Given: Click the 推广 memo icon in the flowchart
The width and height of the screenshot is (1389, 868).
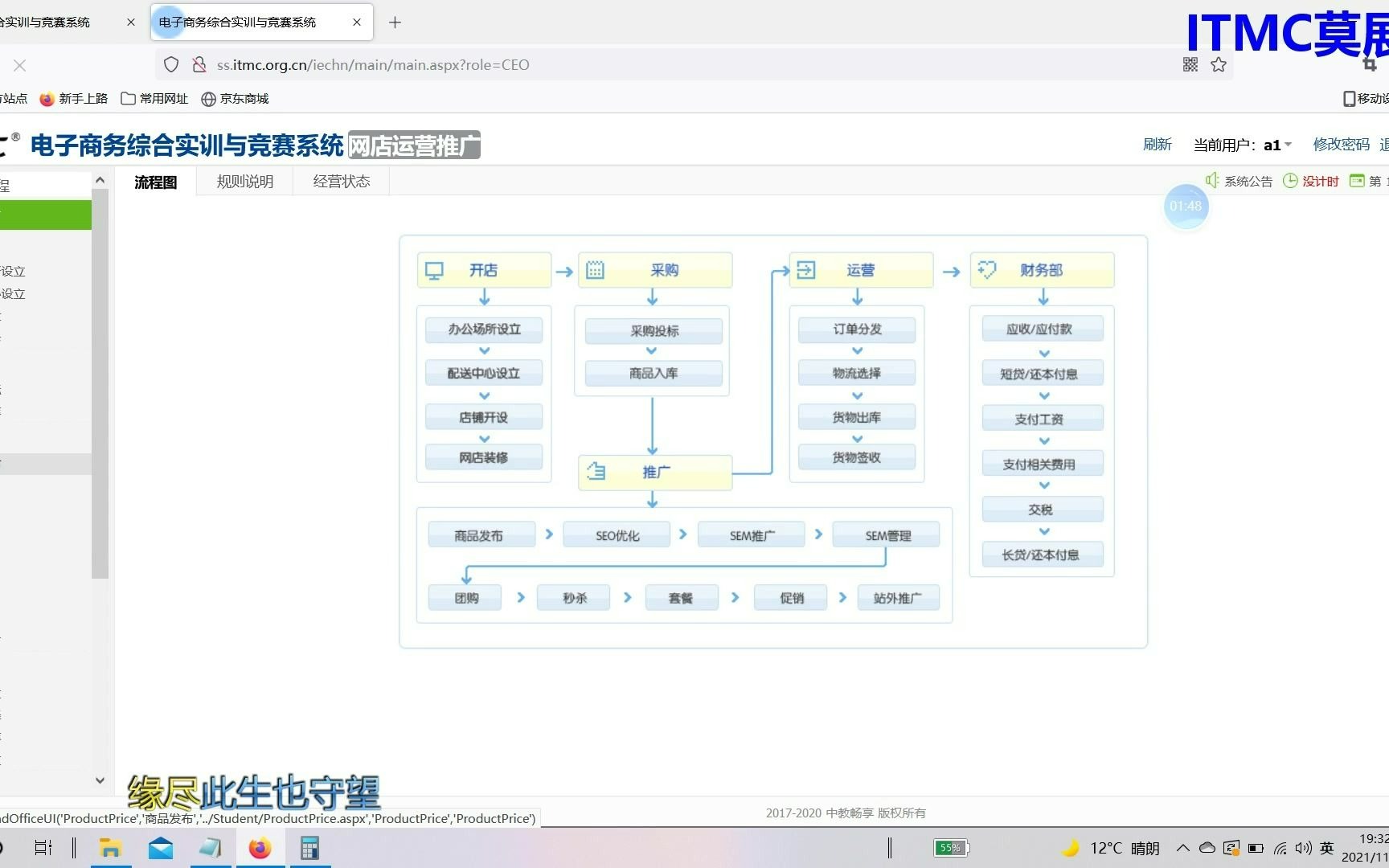Looking at the screenshot, I should (595, 472).
